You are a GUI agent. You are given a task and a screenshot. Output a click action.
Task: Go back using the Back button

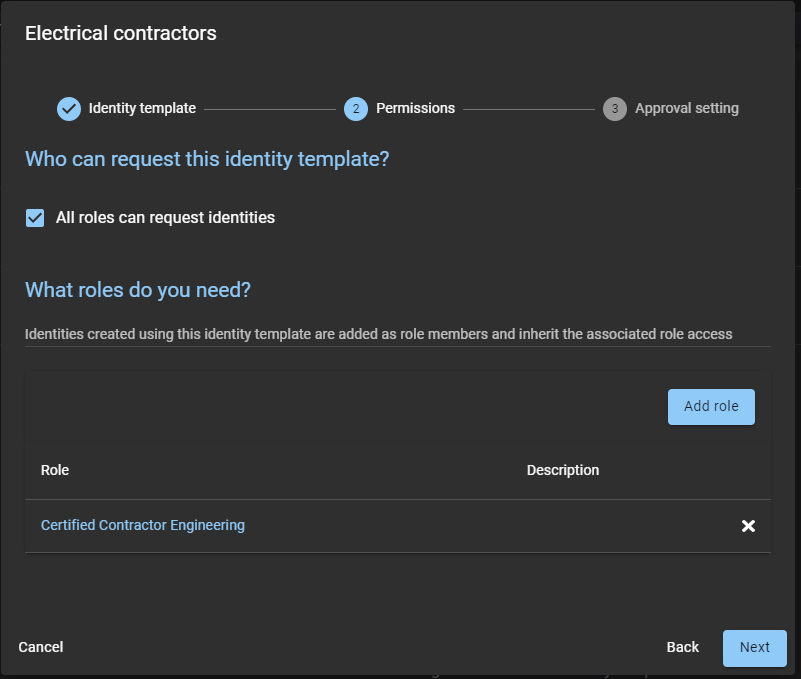682,647
